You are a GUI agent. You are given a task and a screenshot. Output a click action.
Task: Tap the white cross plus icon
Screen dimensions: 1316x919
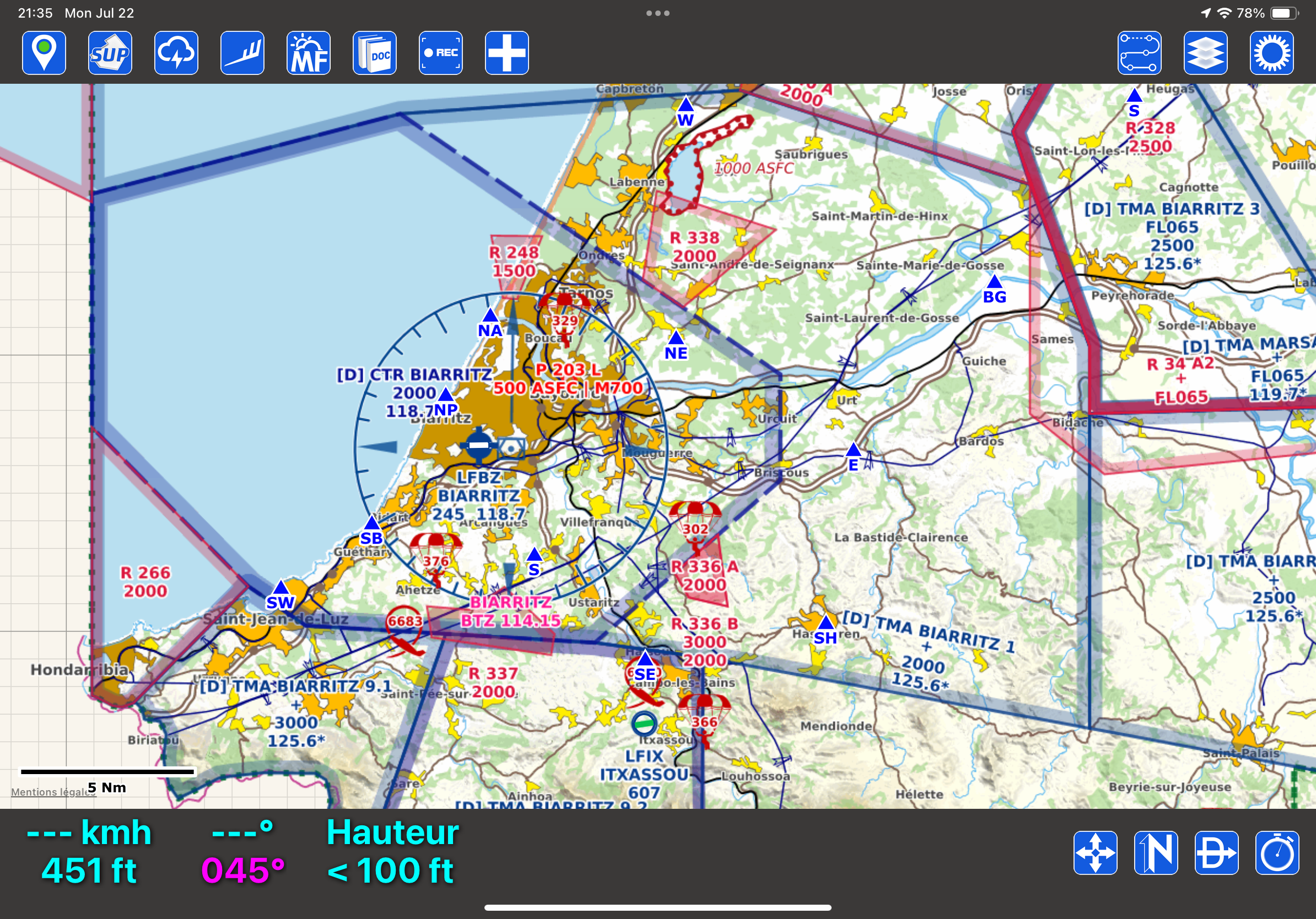click(506, 53)
